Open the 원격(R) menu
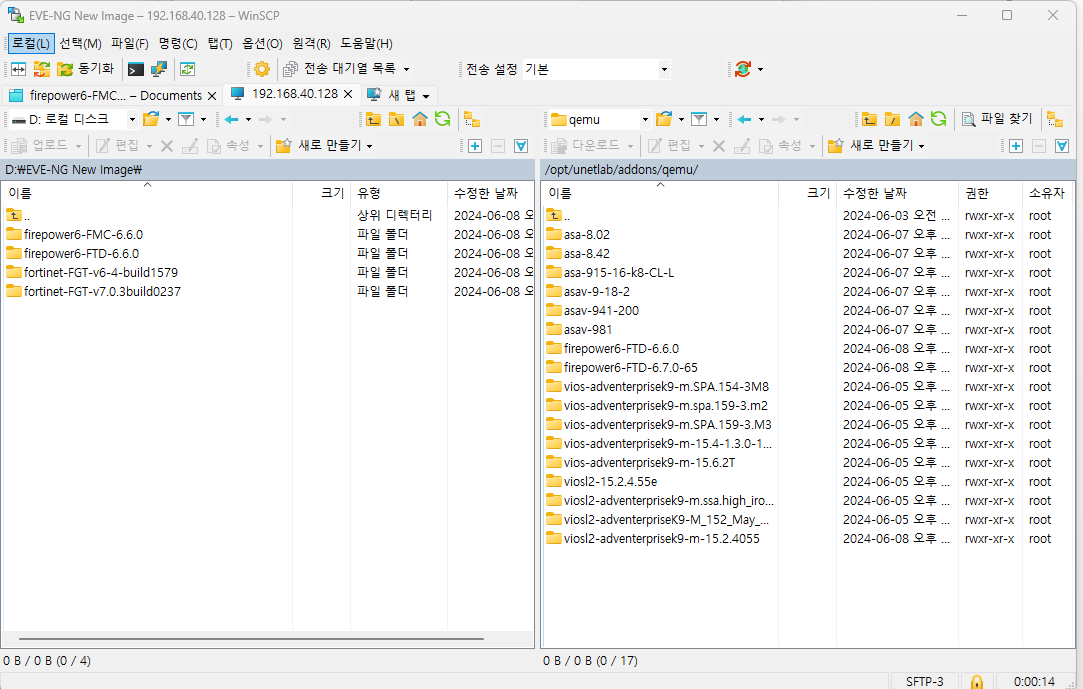Screen dimensions: 1083x689 tap(311, 43)
